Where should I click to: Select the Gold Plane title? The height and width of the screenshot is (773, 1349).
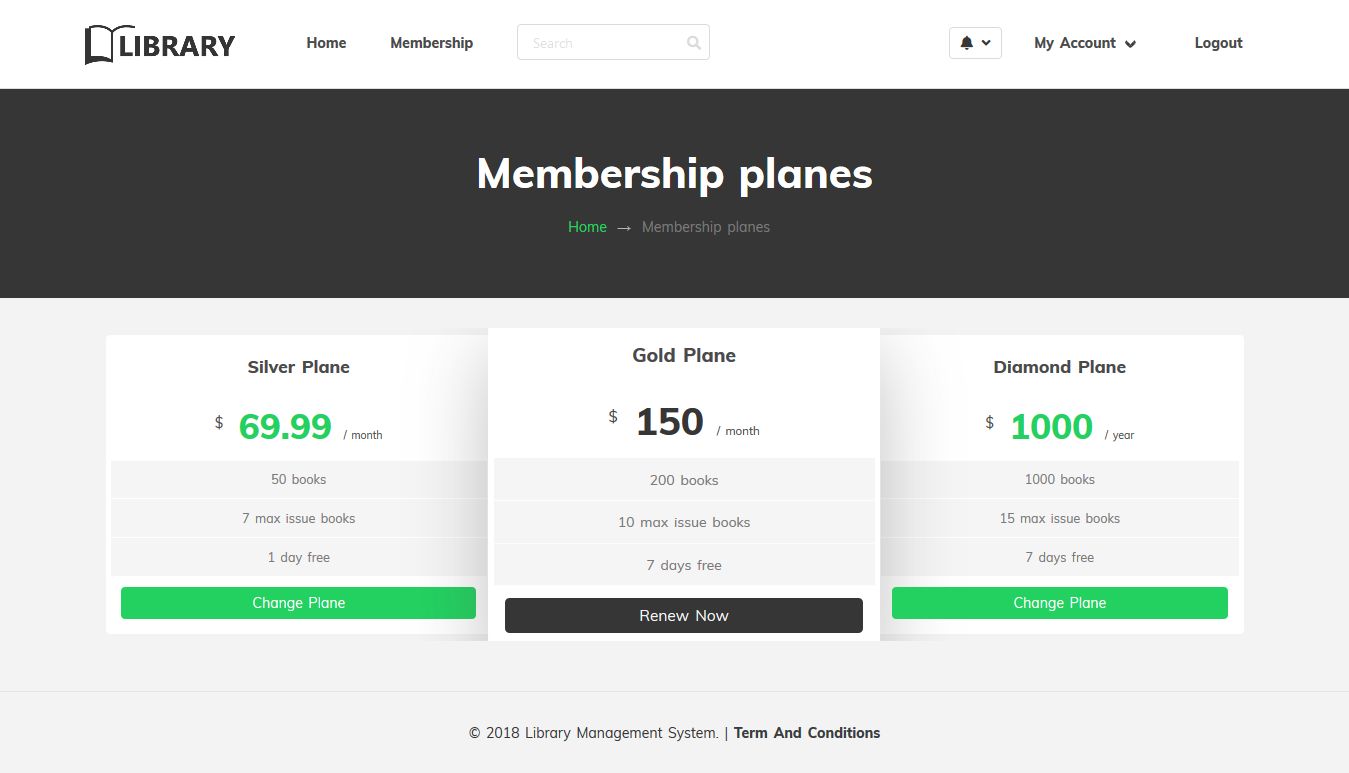pos(684,355)
